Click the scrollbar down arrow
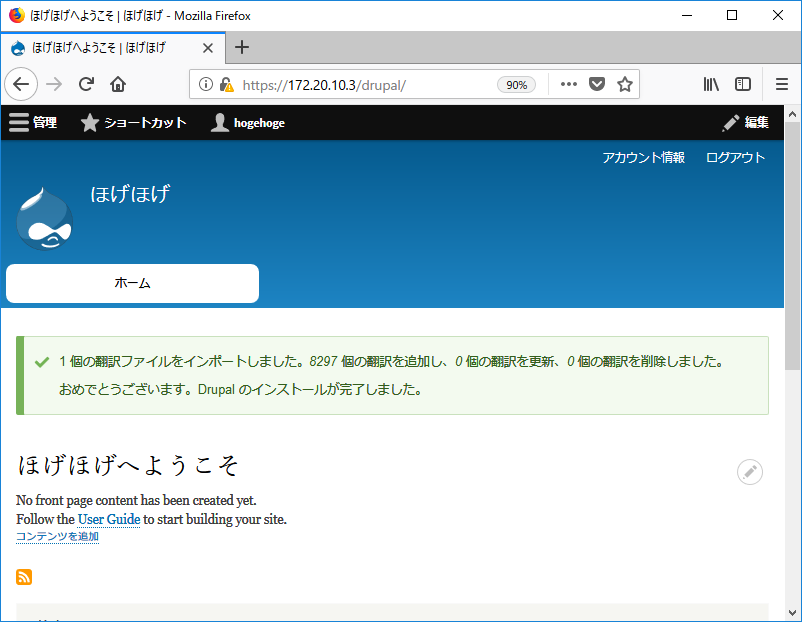This screenshot has width=802, height=622. point(792,613)
